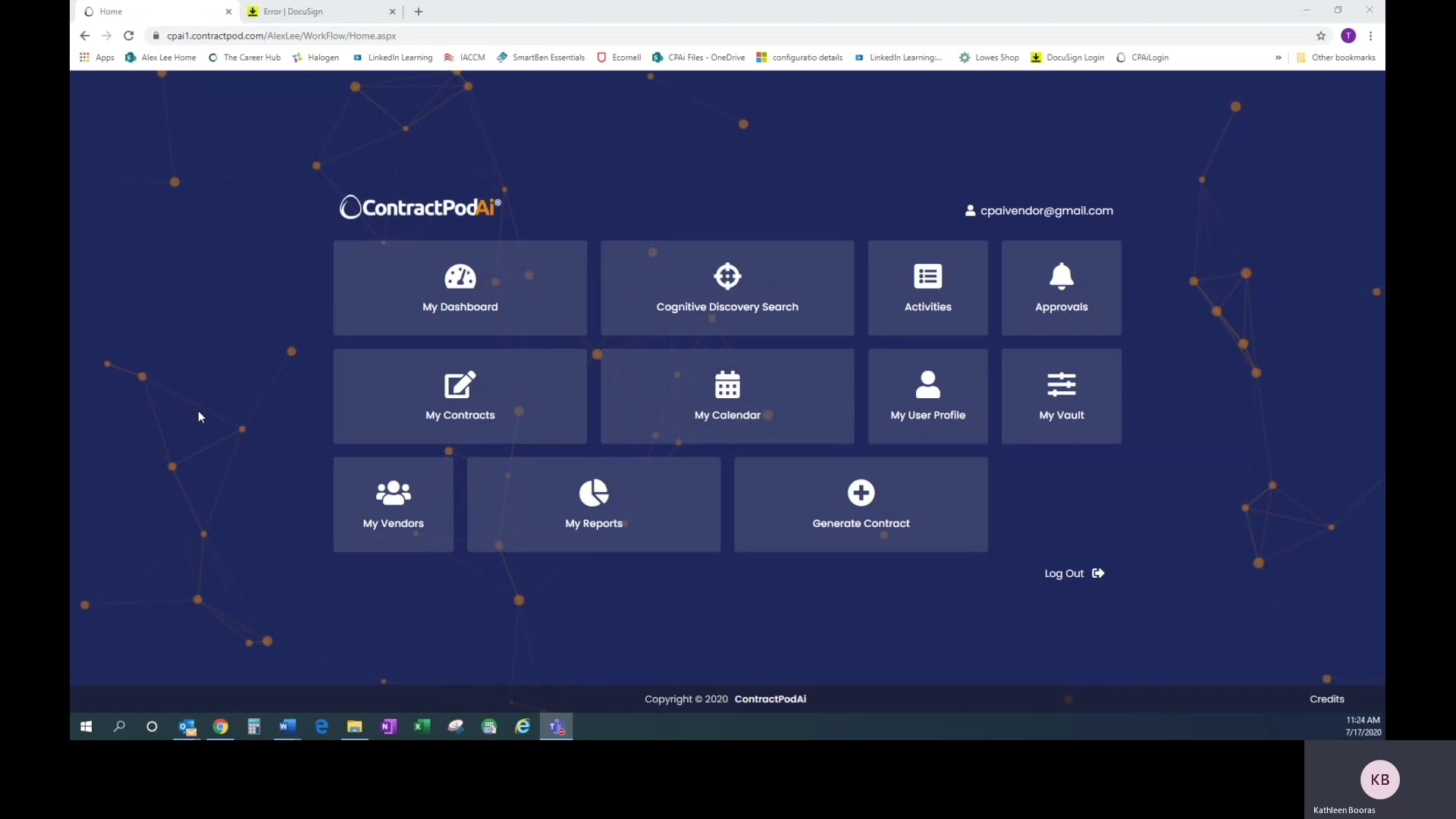Open Chrome's three-dot options menu
Image resolution: width=1456 pixels, height=819 pixels.
point(1372,36)
